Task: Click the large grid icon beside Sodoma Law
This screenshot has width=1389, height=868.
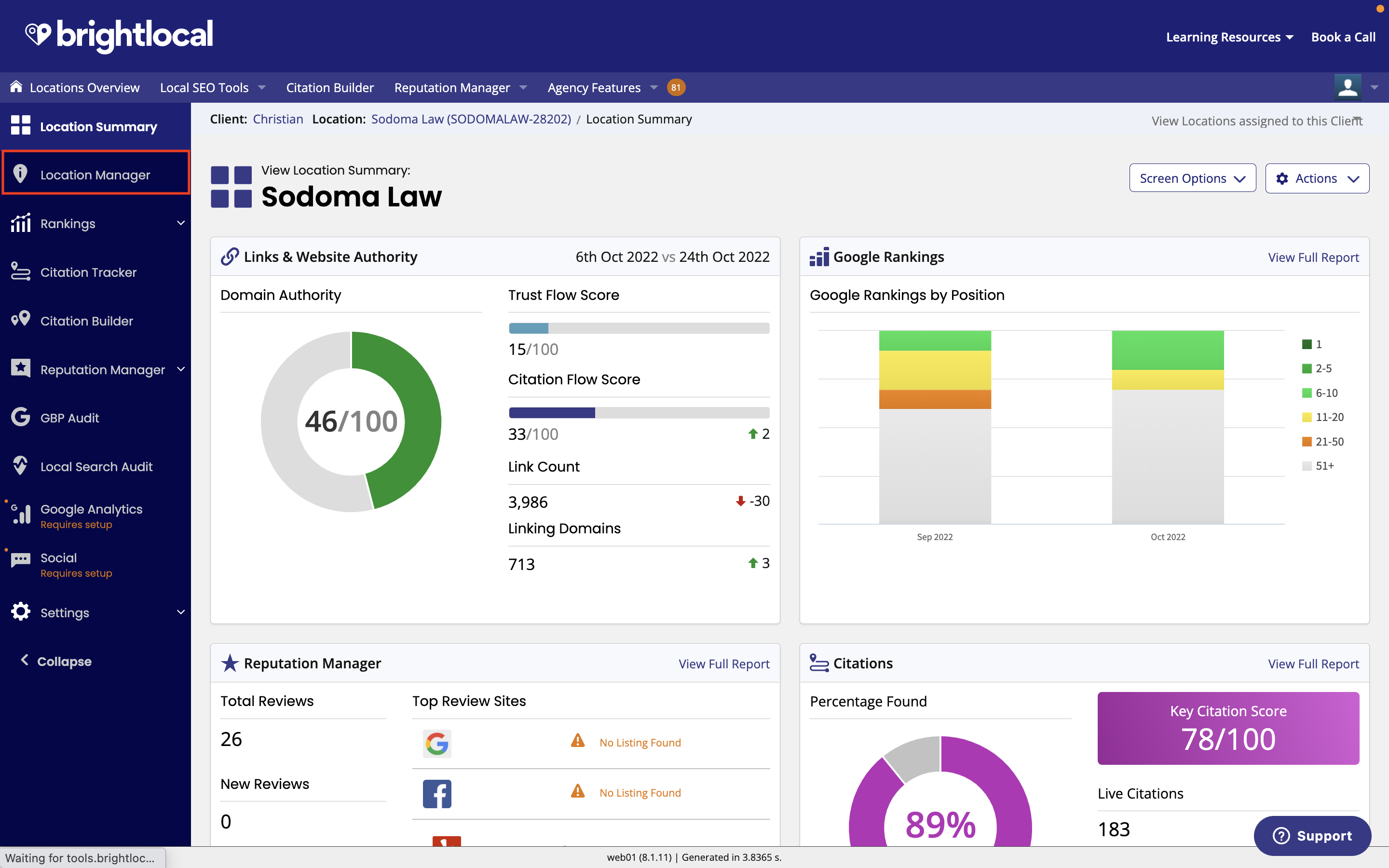Action: [231, 187]
